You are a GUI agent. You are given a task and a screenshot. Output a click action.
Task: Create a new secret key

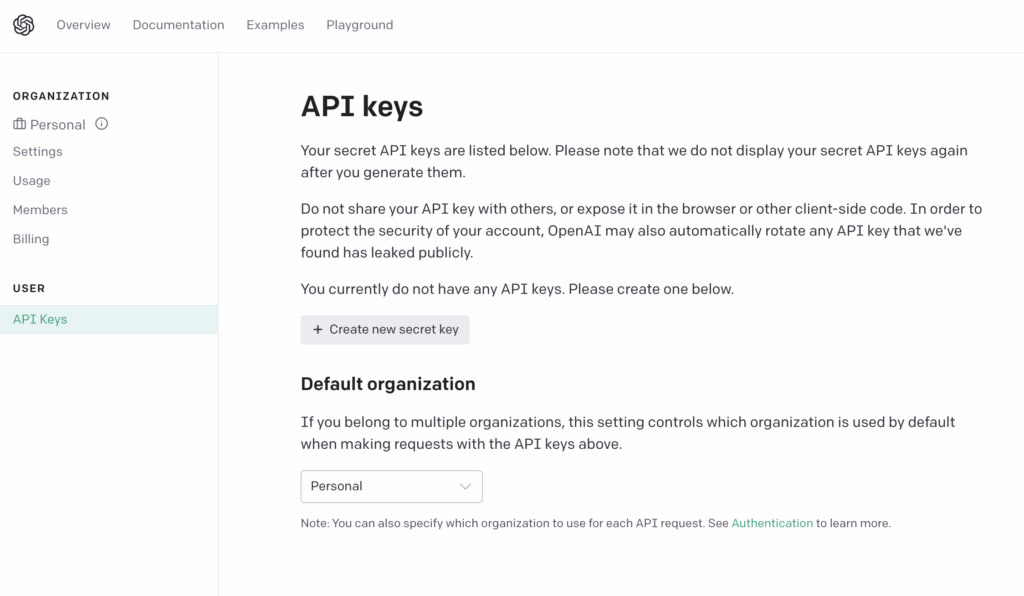[385, 330]
